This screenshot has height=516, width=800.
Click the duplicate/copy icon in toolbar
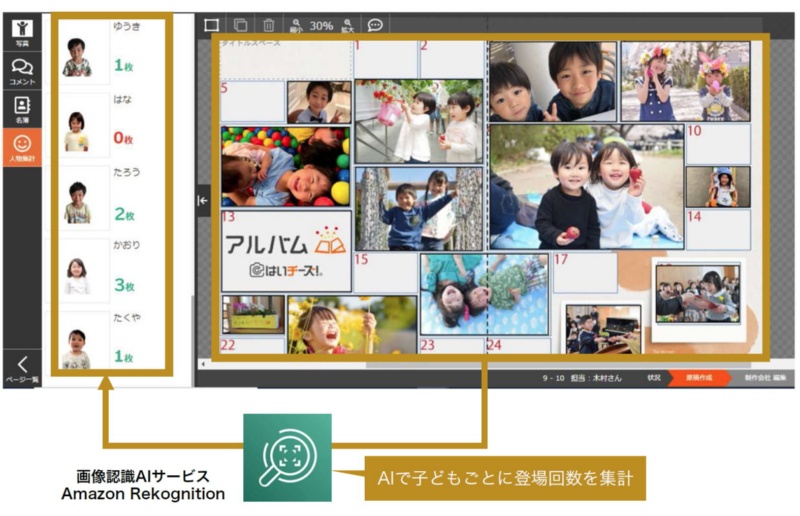tap(240, 25)
